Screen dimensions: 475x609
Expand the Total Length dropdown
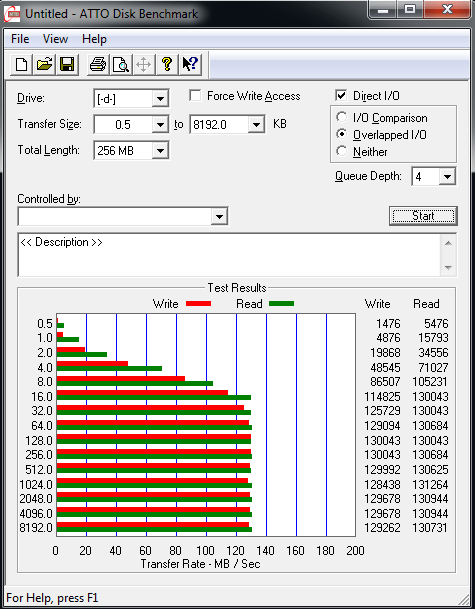pos(160,151)
